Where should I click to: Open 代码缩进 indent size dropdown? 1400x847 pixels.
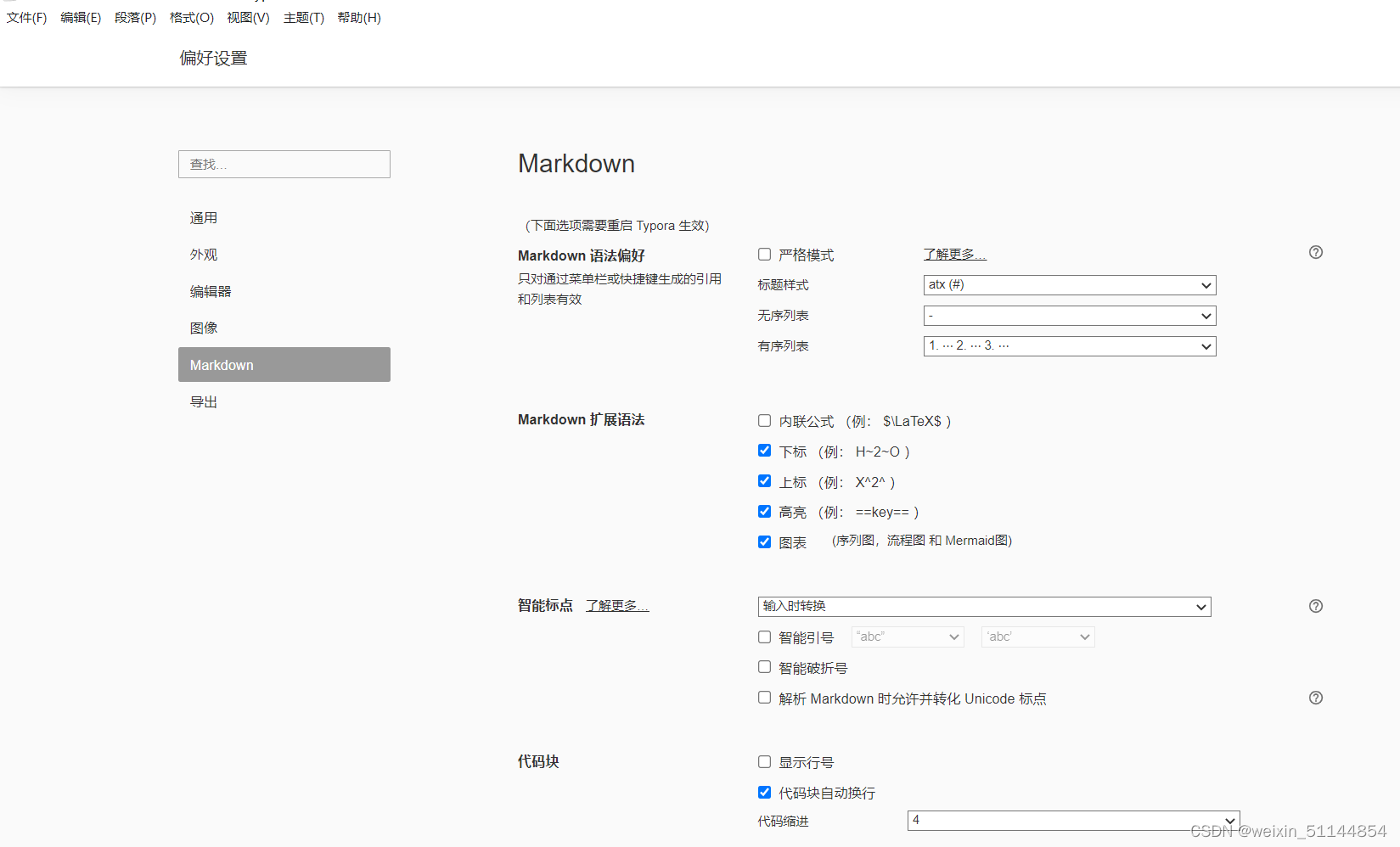point(1073,820)
